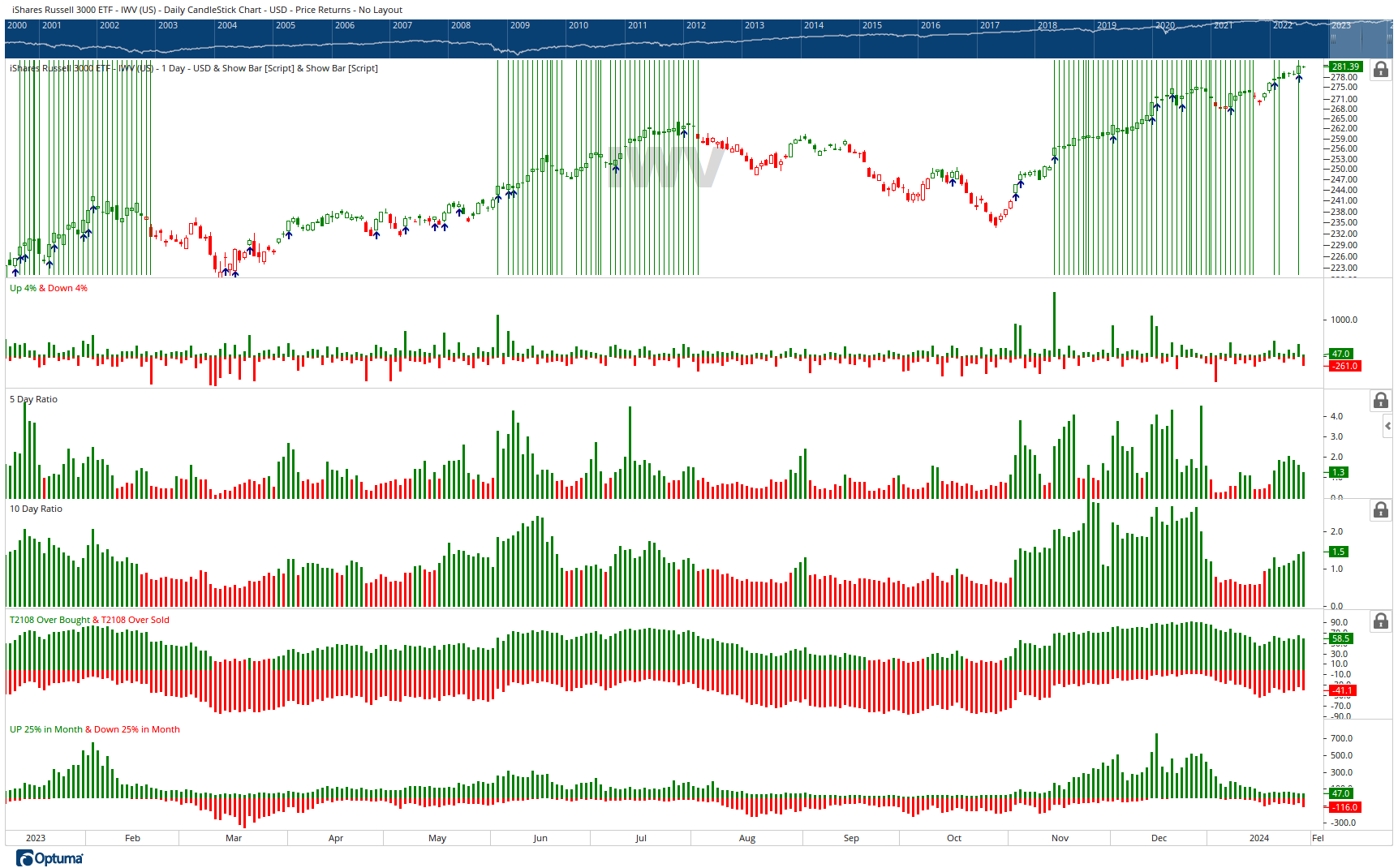Click the Up 4% & Down 4% panel title
Screen dimensions: 1398x868
click(x=49, y=287)
